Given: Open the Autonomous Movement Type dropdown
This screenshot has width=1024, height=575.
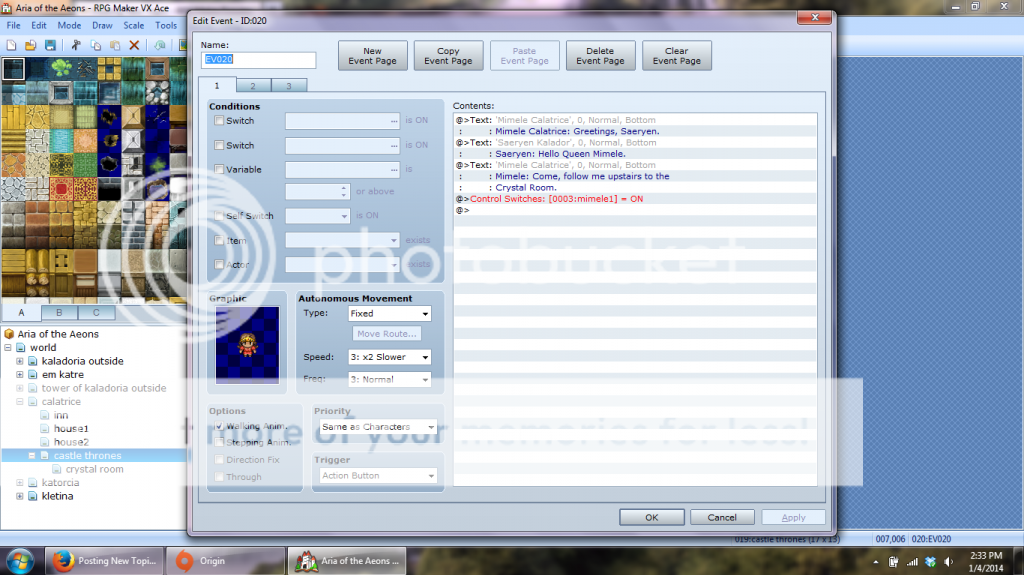Looking at the screenshot, I should tap(390, 314).
